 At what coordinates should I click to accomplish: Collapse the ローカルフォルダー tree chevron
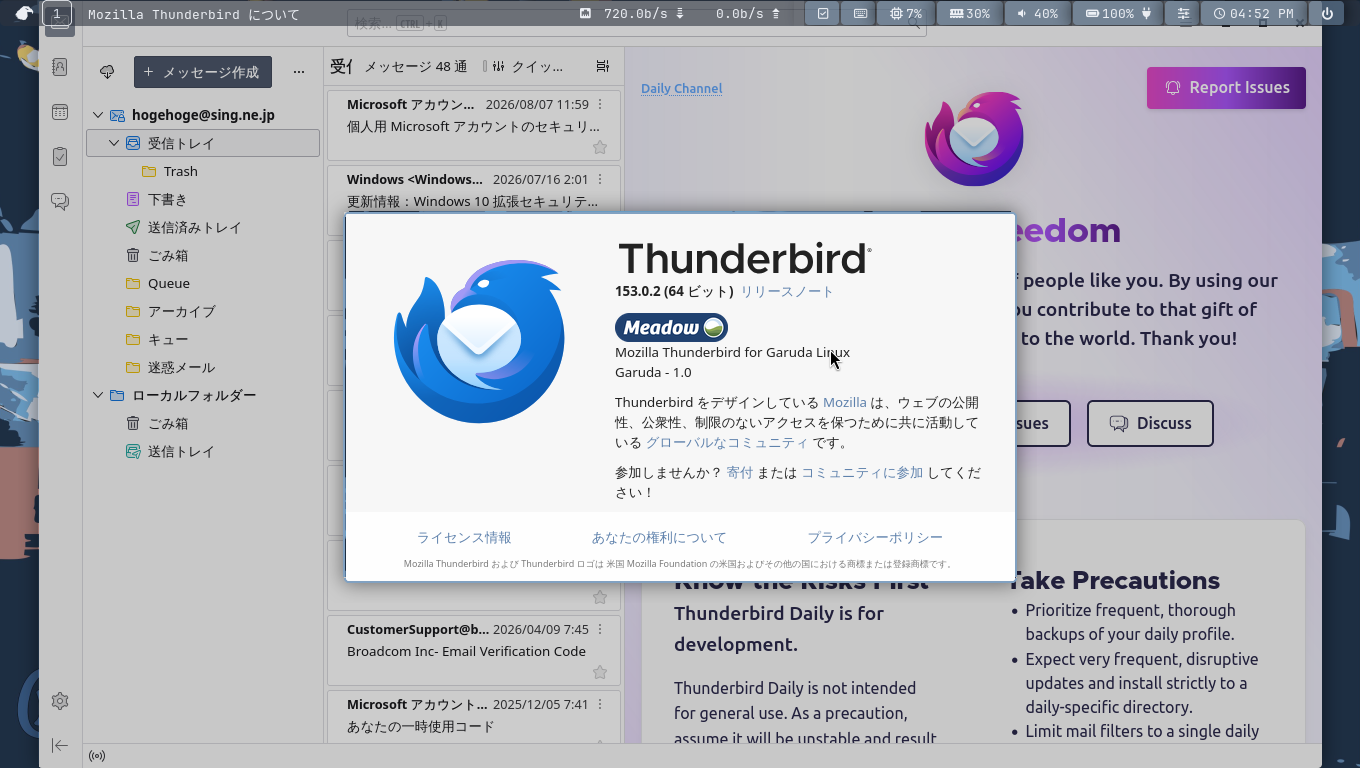[98, 395]
